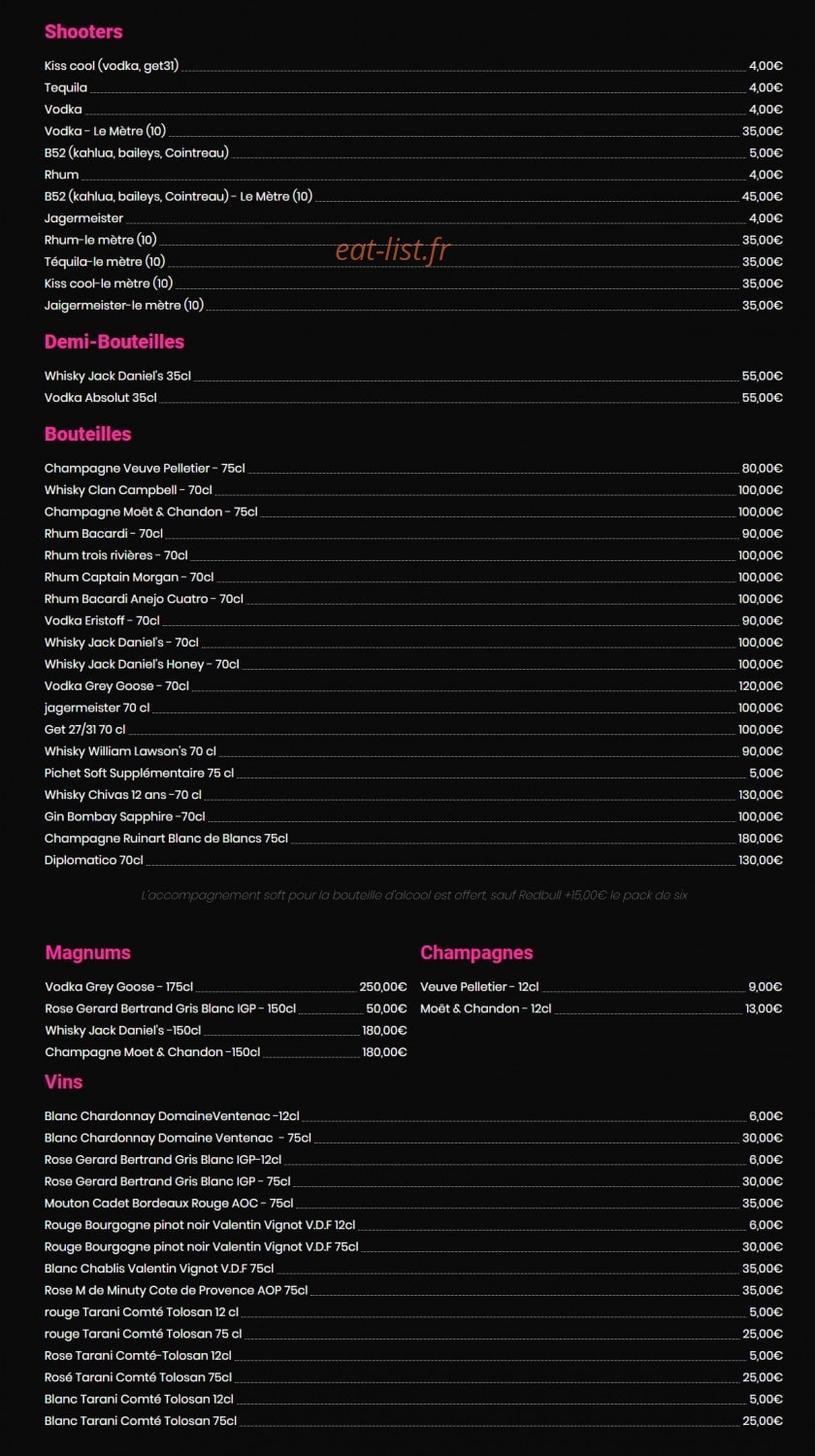This screenshot has height=1456, width=815.
Task: Click the Redbull accompaniment note
Action: 414,895
